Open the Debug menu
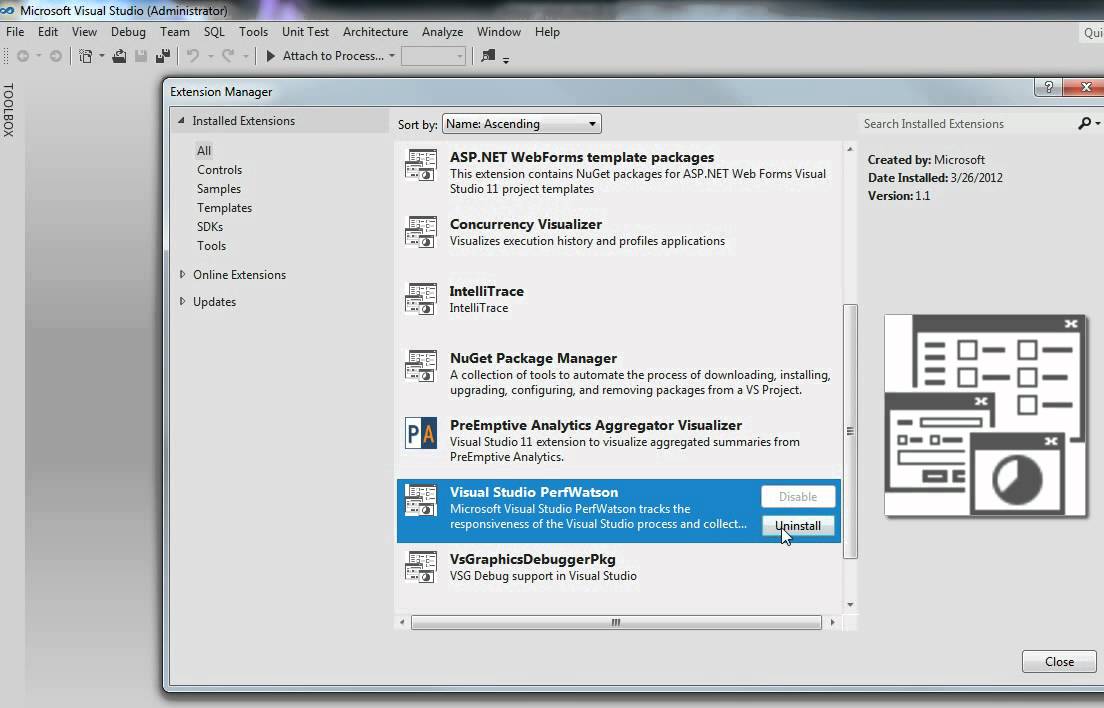Viewport: 1104px width, 708px height. pos(128,32)
